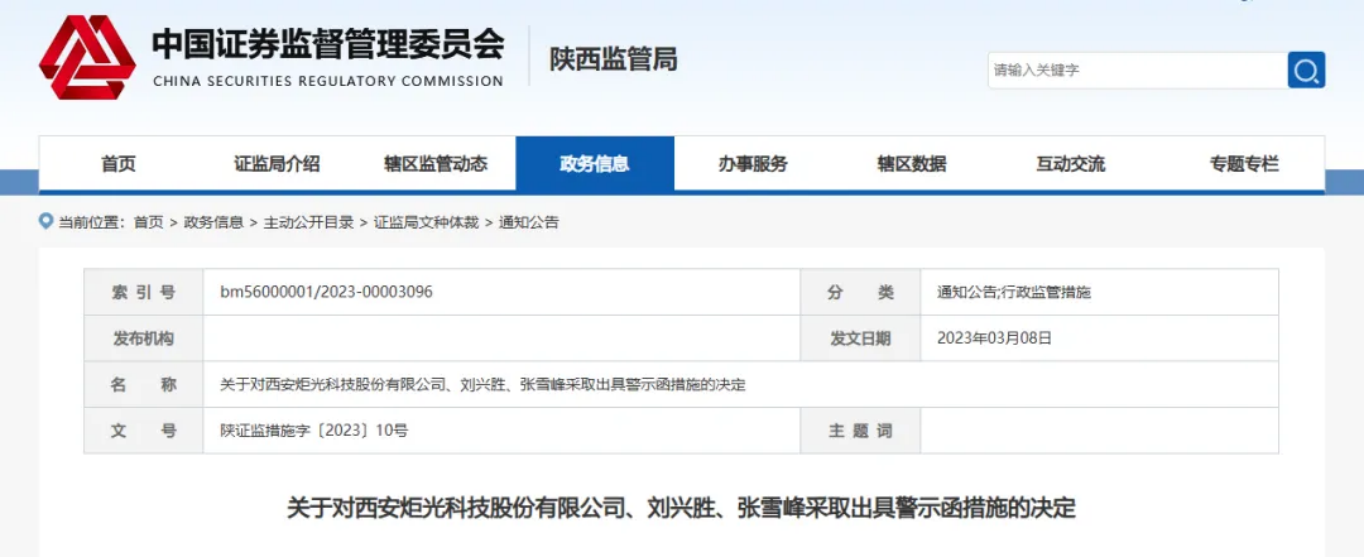The image size is (1364, 558).
Task: Click the 陕西监管局 header title
Action: click(613, 59)
